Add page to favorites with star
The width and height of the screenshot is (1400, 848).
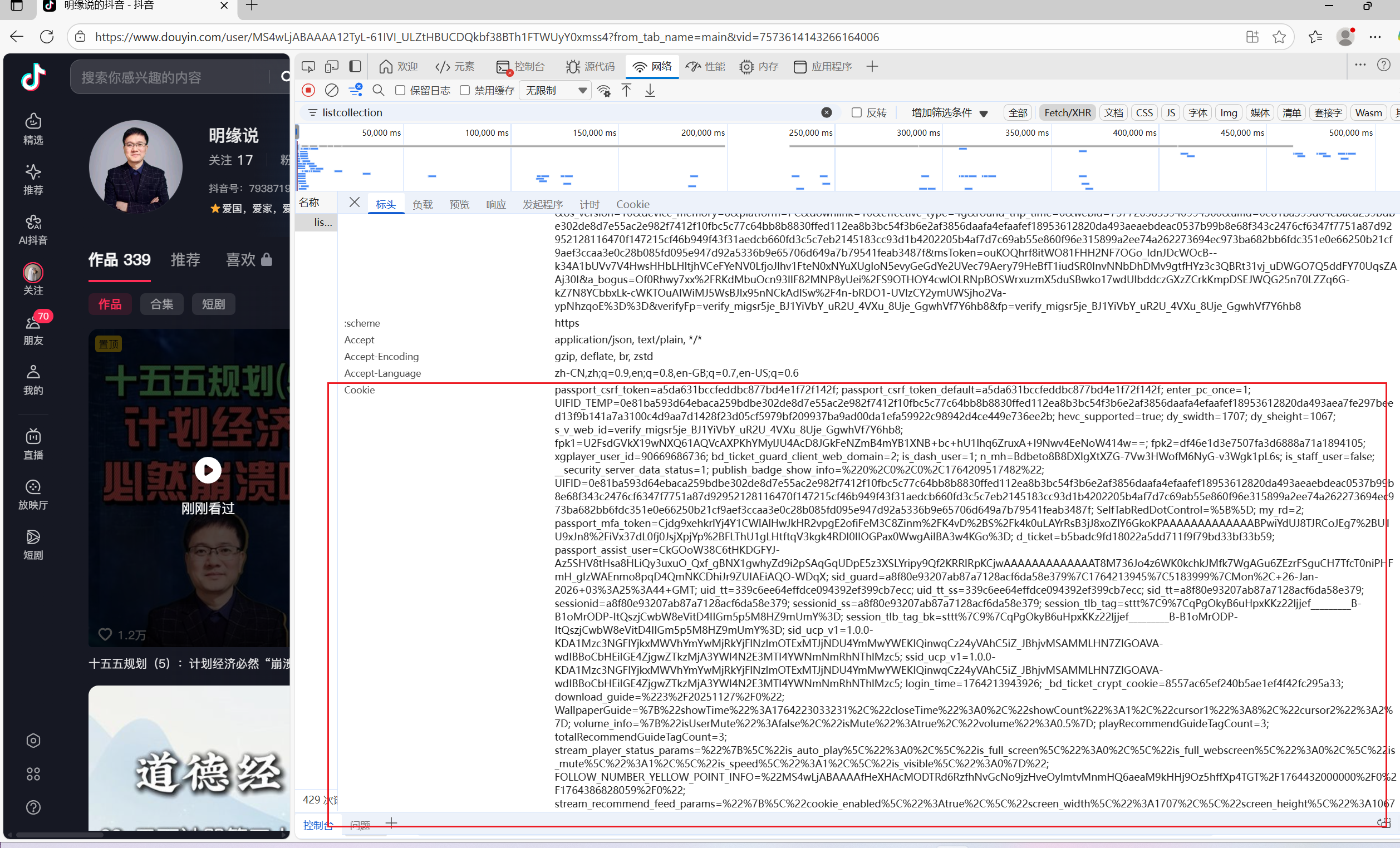coord(1279,37)
